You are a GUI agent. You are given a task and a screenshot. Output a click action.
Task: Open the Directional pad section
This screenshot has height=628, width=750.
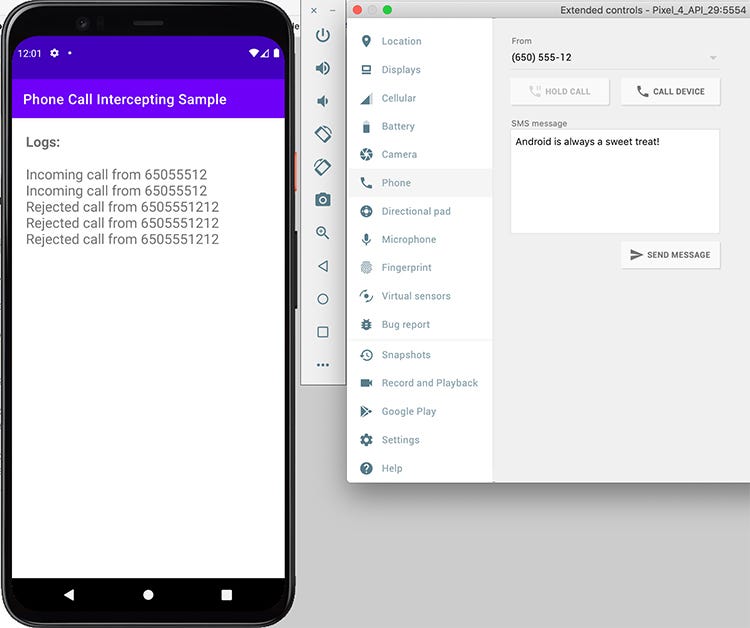[420, 211]
